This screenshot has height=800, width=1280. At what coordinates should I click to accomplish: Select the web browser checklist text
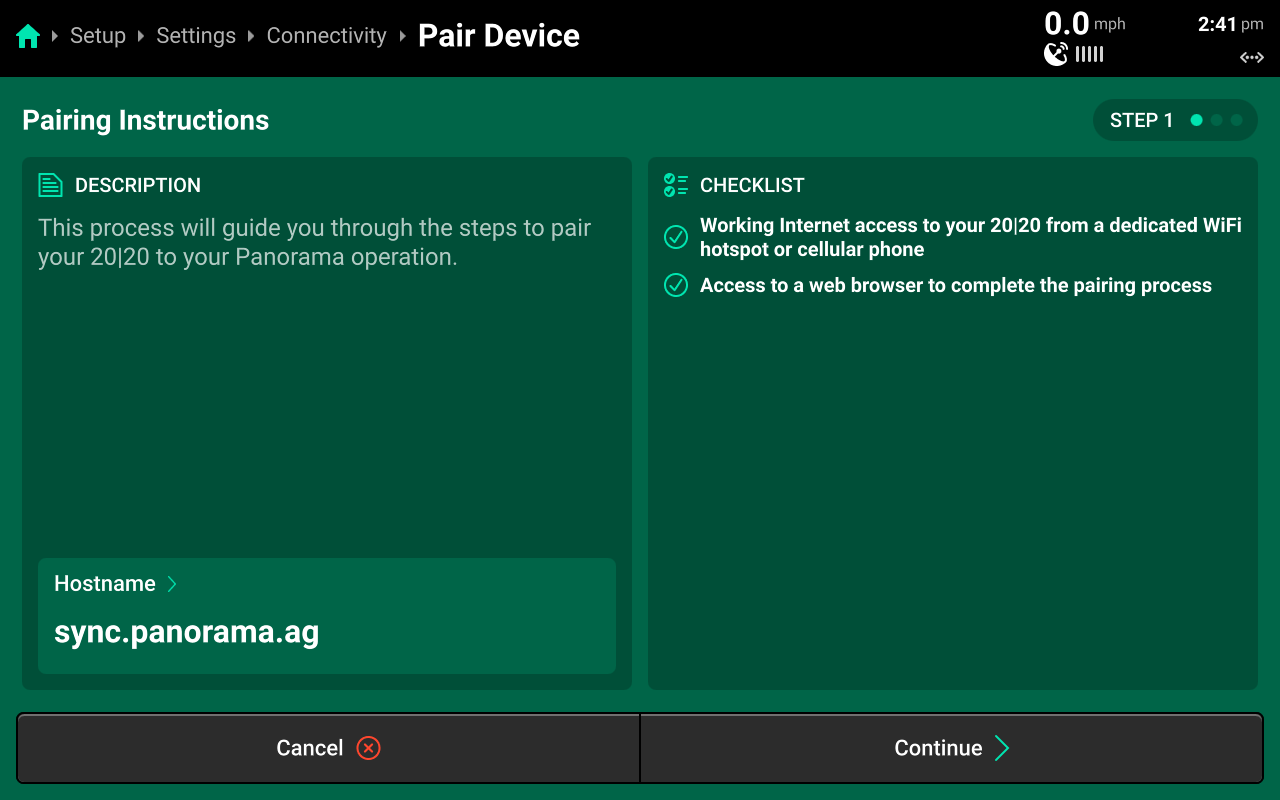(956, 285)
